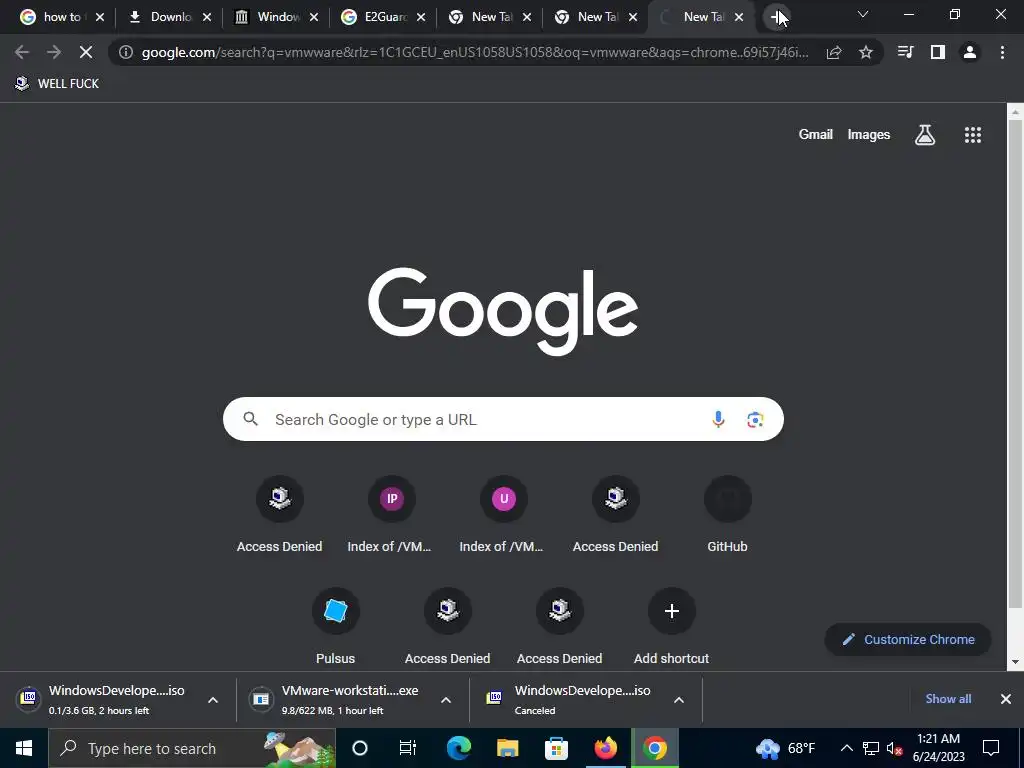
Task: Open the purple U Index of /VM shortcut
Action: coord(504,516)
